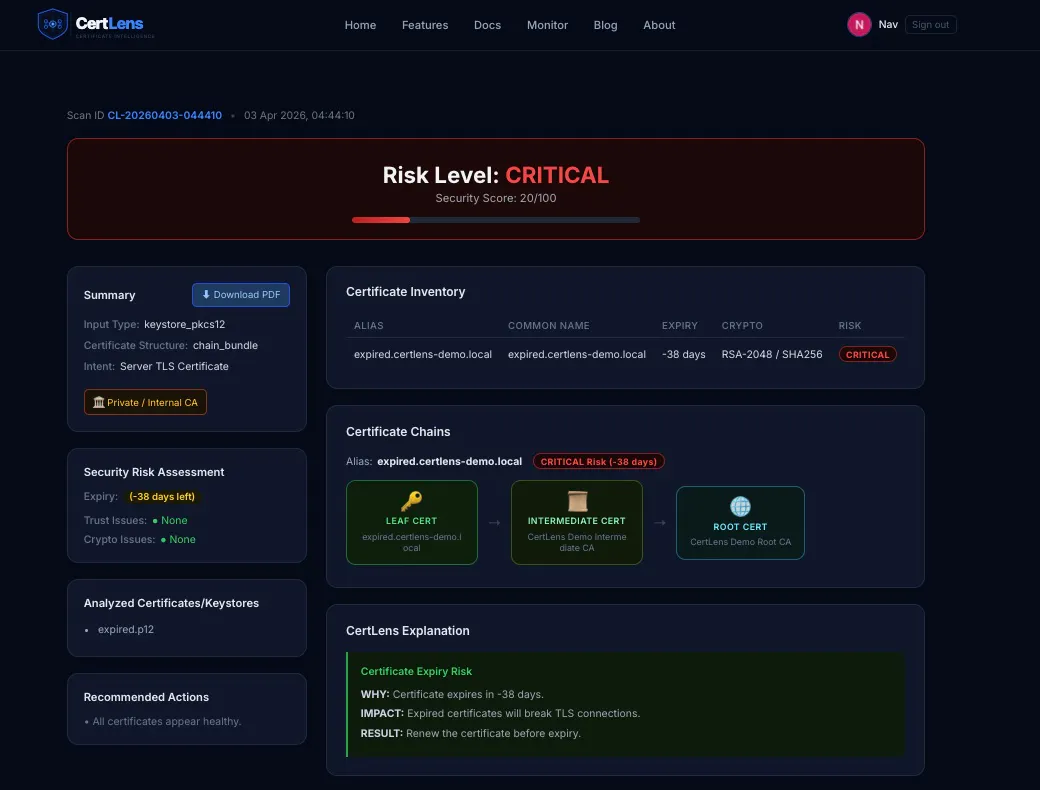Click the CertLens Explanation heading
The width and height of the screenshot is (1040, 790).
click(x=407, y=631)
